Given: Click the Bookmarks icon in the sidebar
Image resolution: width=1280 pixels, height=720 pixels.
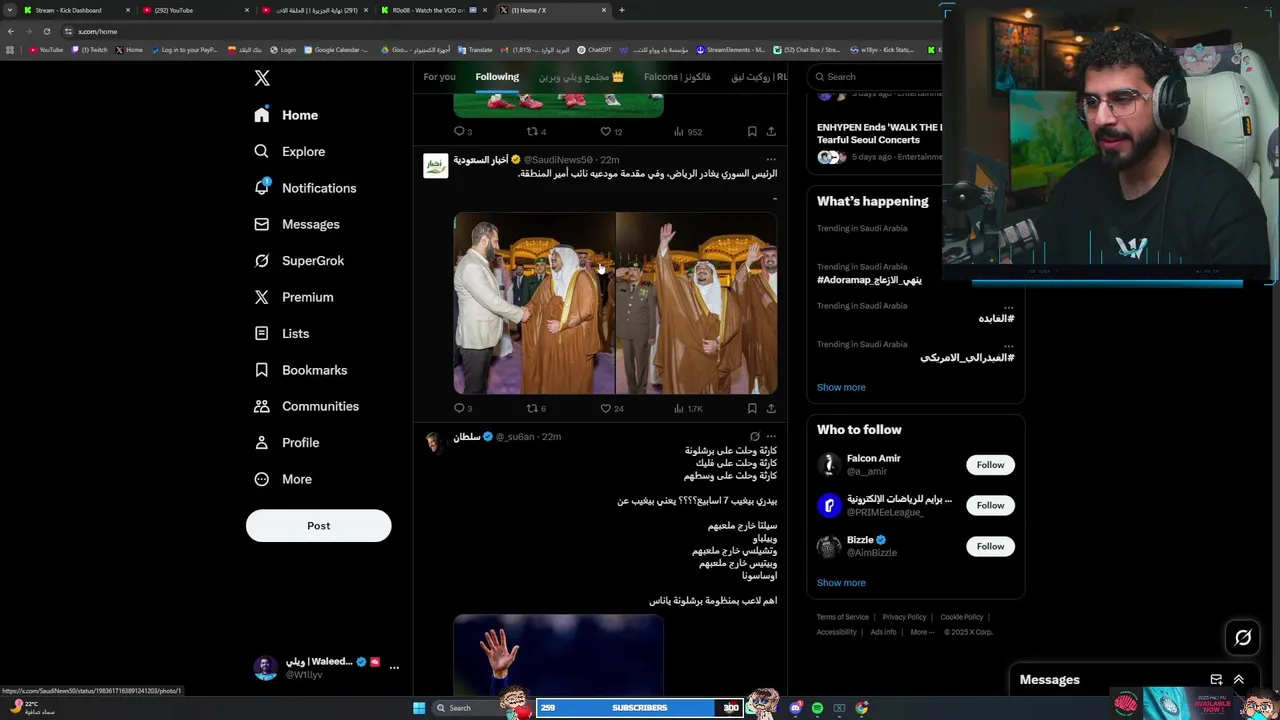Looking at the screenshot, I should click(262, 370).
